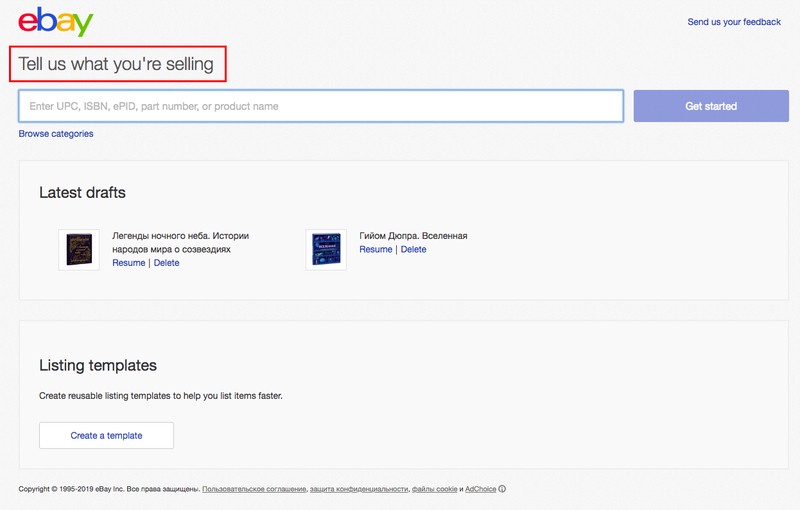Open the AdChoice footer link
The width and height of the screenshot is (800, 510).
481,489
